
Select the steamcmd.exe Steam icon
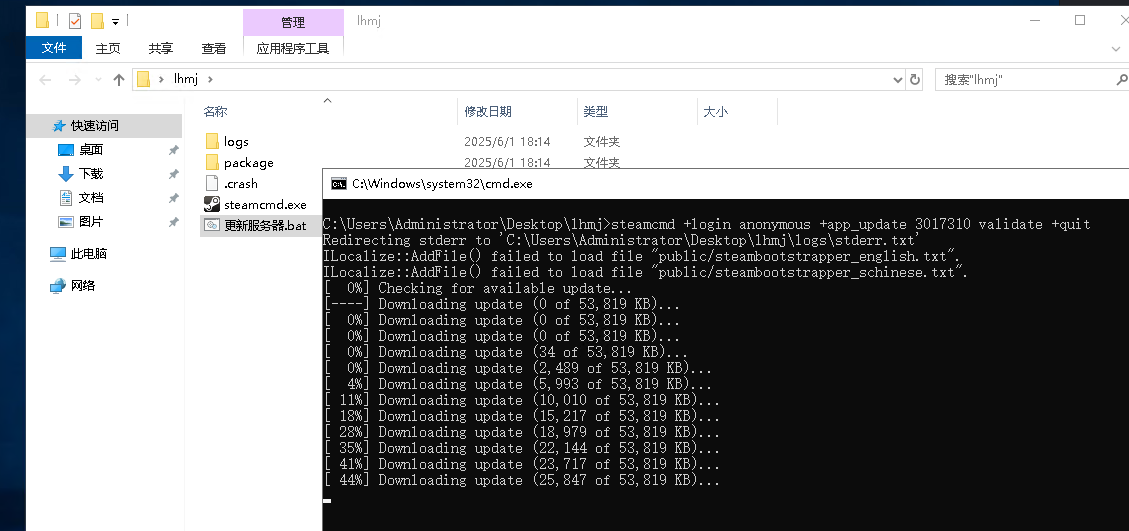click(212, 204)
